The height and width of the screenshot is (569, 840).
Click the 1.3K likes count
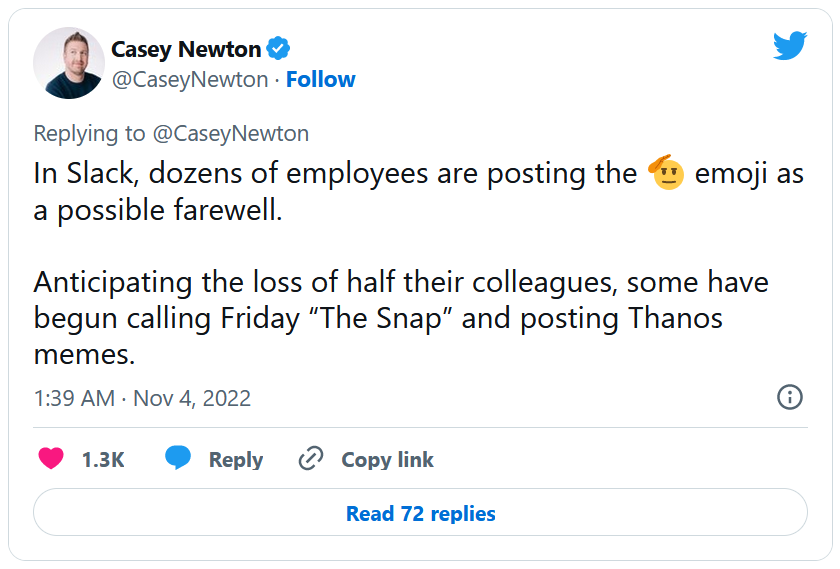[103, 460]
